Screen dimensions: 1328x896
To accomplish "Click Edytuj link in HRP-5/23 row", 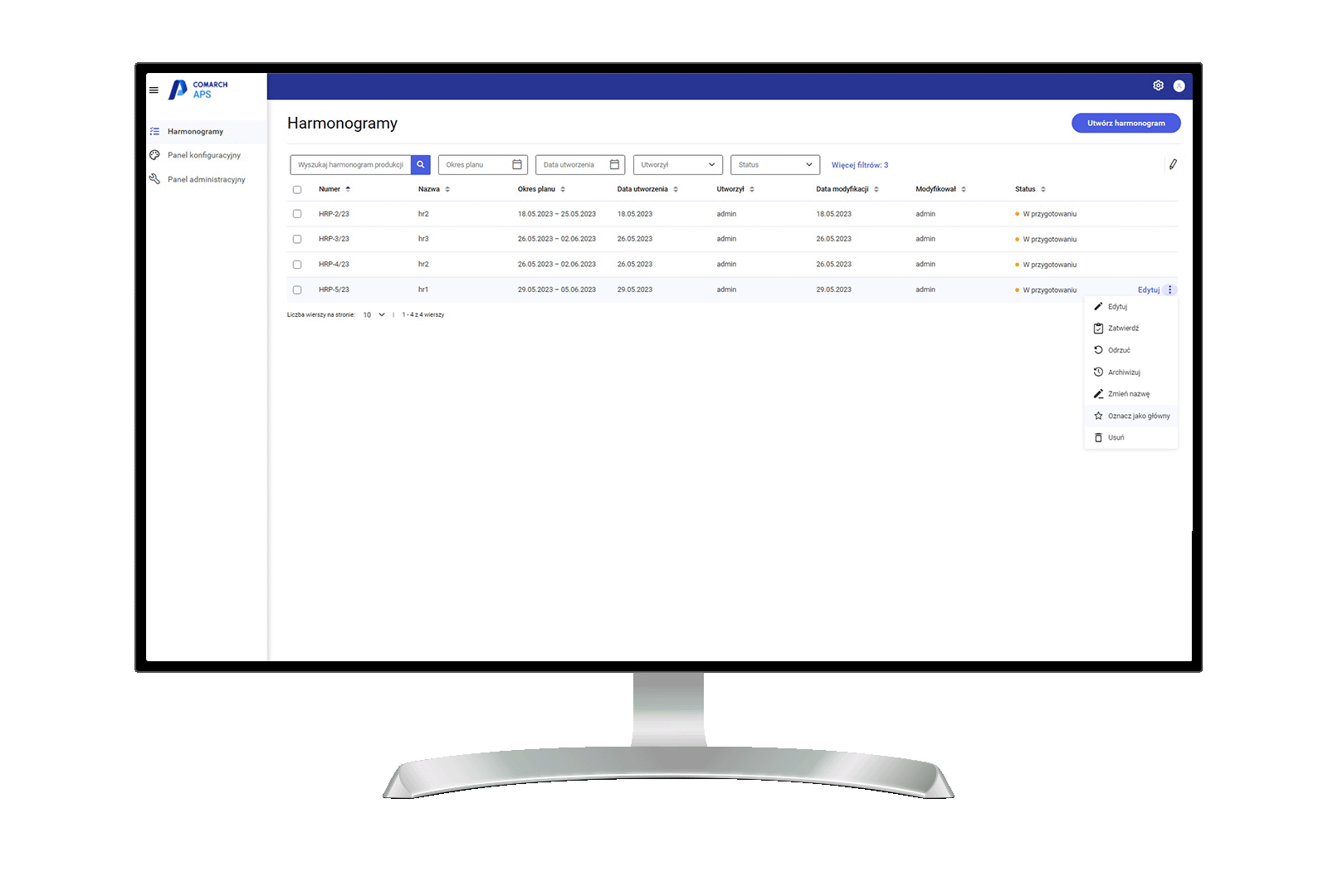I will 1148,290.
